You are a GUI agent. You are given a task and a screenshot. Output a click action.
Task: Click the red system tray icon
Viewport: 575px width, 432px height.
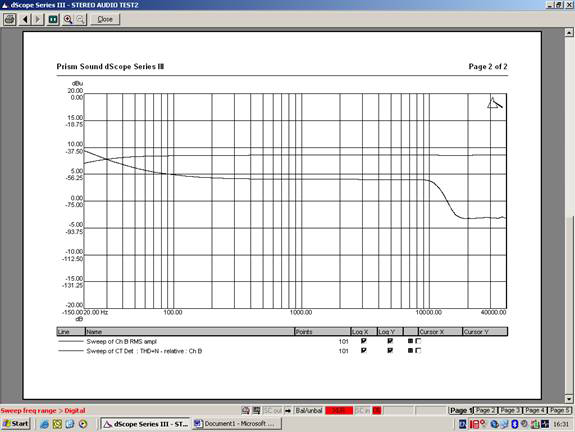[x=475, y=424]
